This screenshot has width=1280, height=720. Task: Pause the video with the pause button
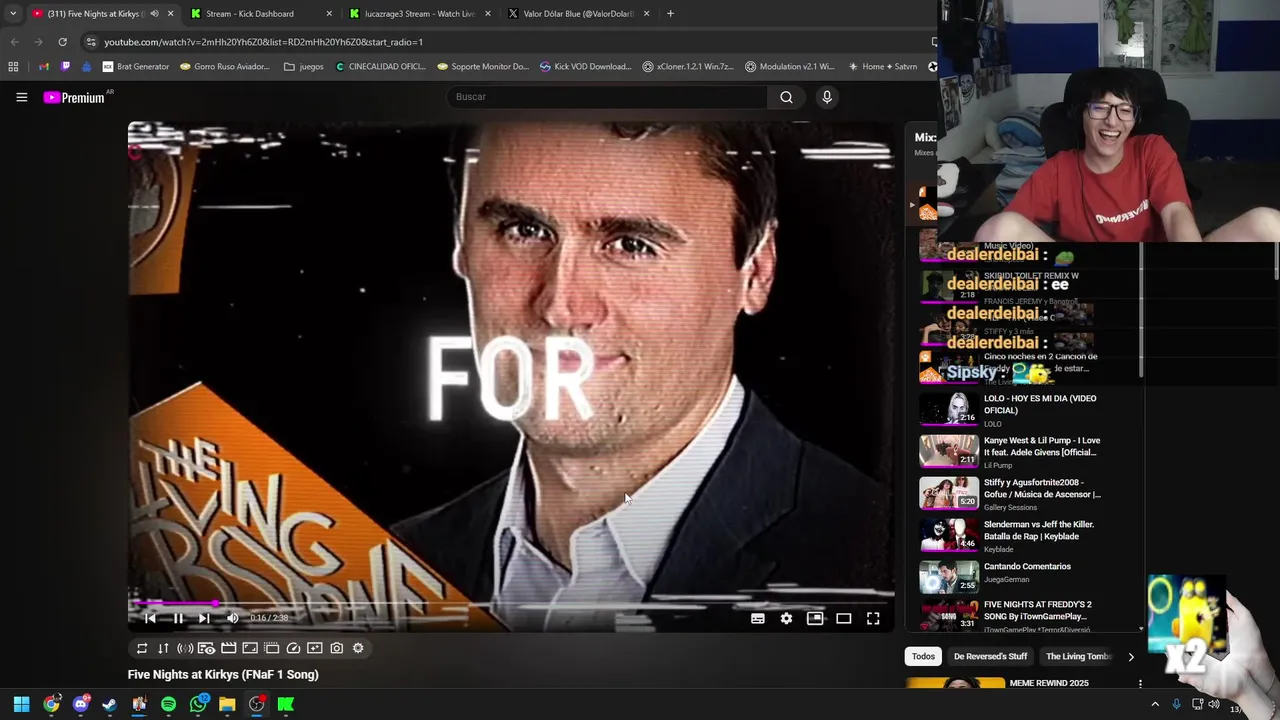tap(178, 618)
